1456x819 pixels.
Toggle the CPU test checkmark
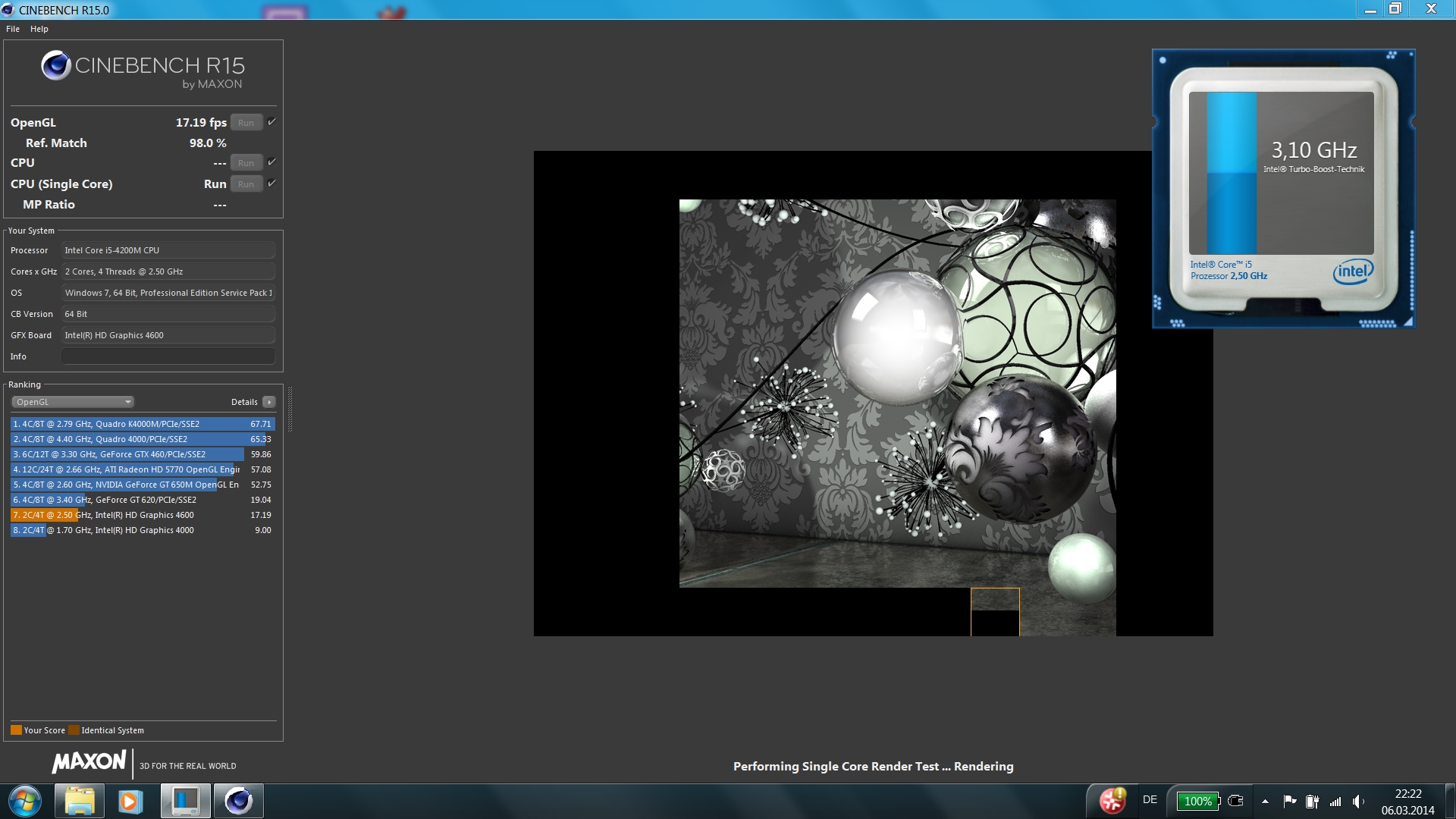271,162
